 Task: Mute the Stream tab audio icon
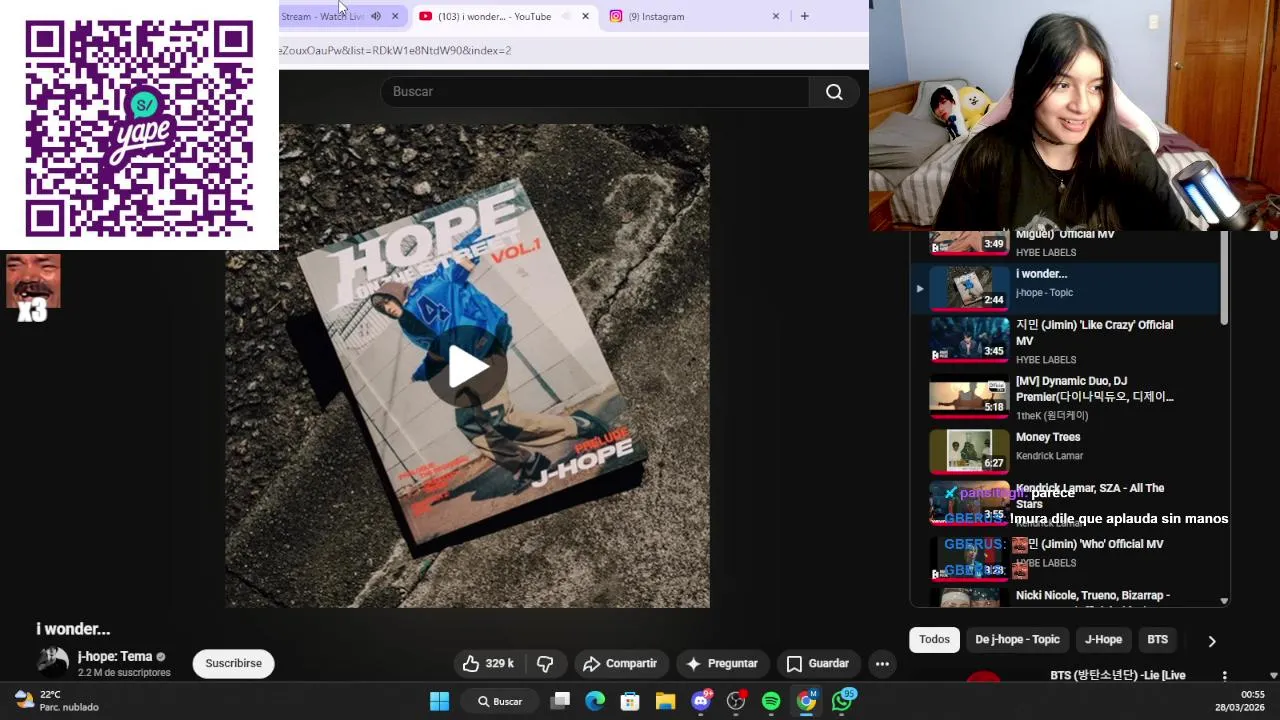(376, 16)
